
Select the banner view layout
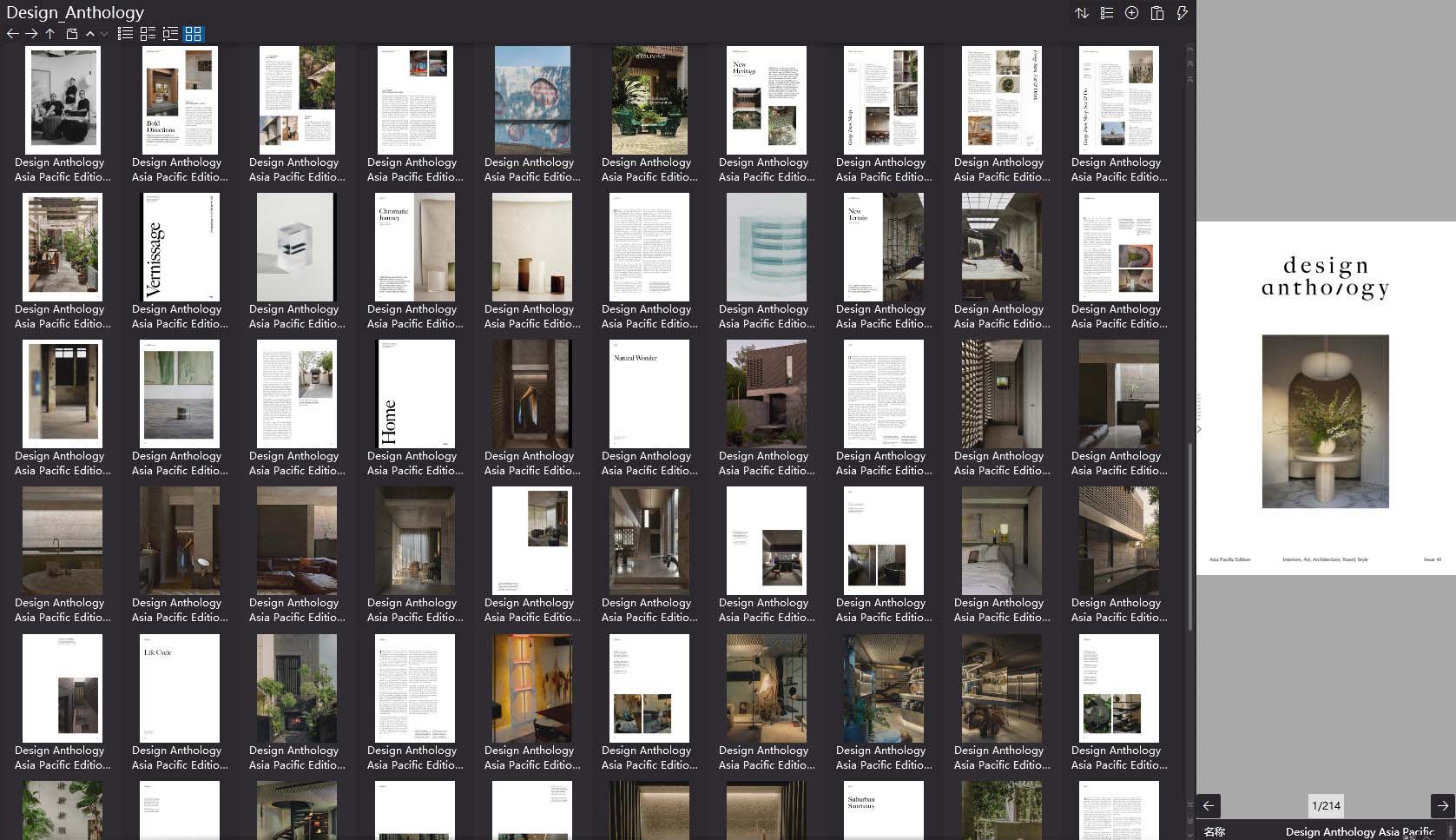click(x=170, y=33)
